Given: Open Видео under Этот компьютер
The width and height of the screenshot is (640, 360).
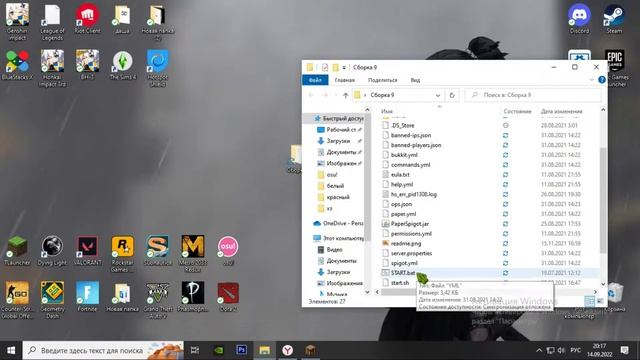Looking at the screenshot, I should 330,249.
